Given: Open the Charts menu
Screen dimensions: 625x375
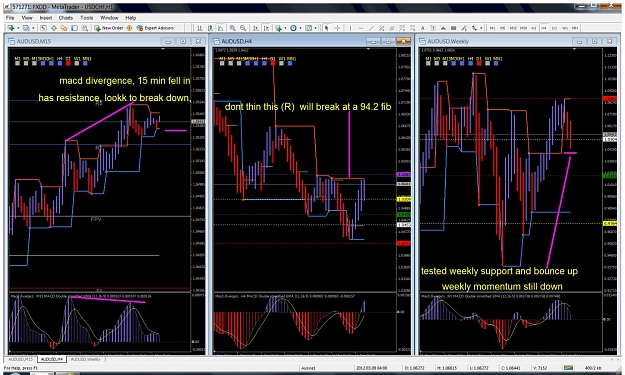Looking at the screenshot, I should [x=66, y=18].
